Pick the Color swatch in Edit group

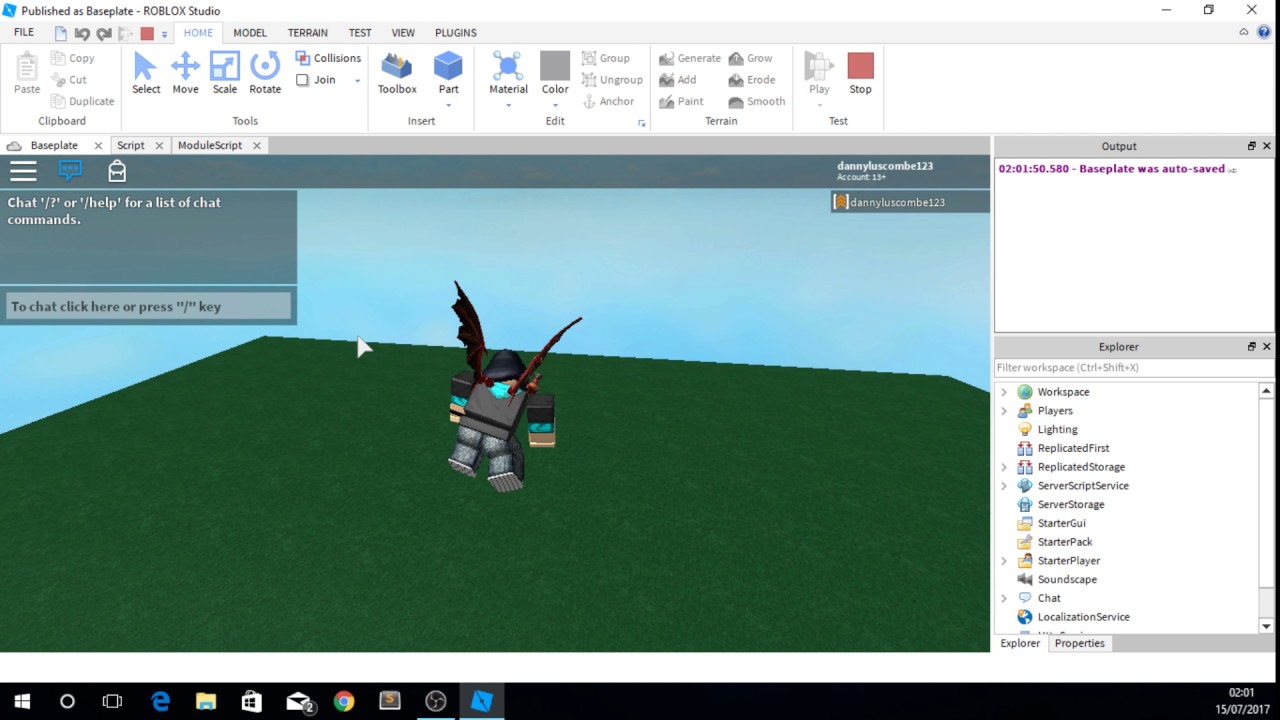click(555, 66)
